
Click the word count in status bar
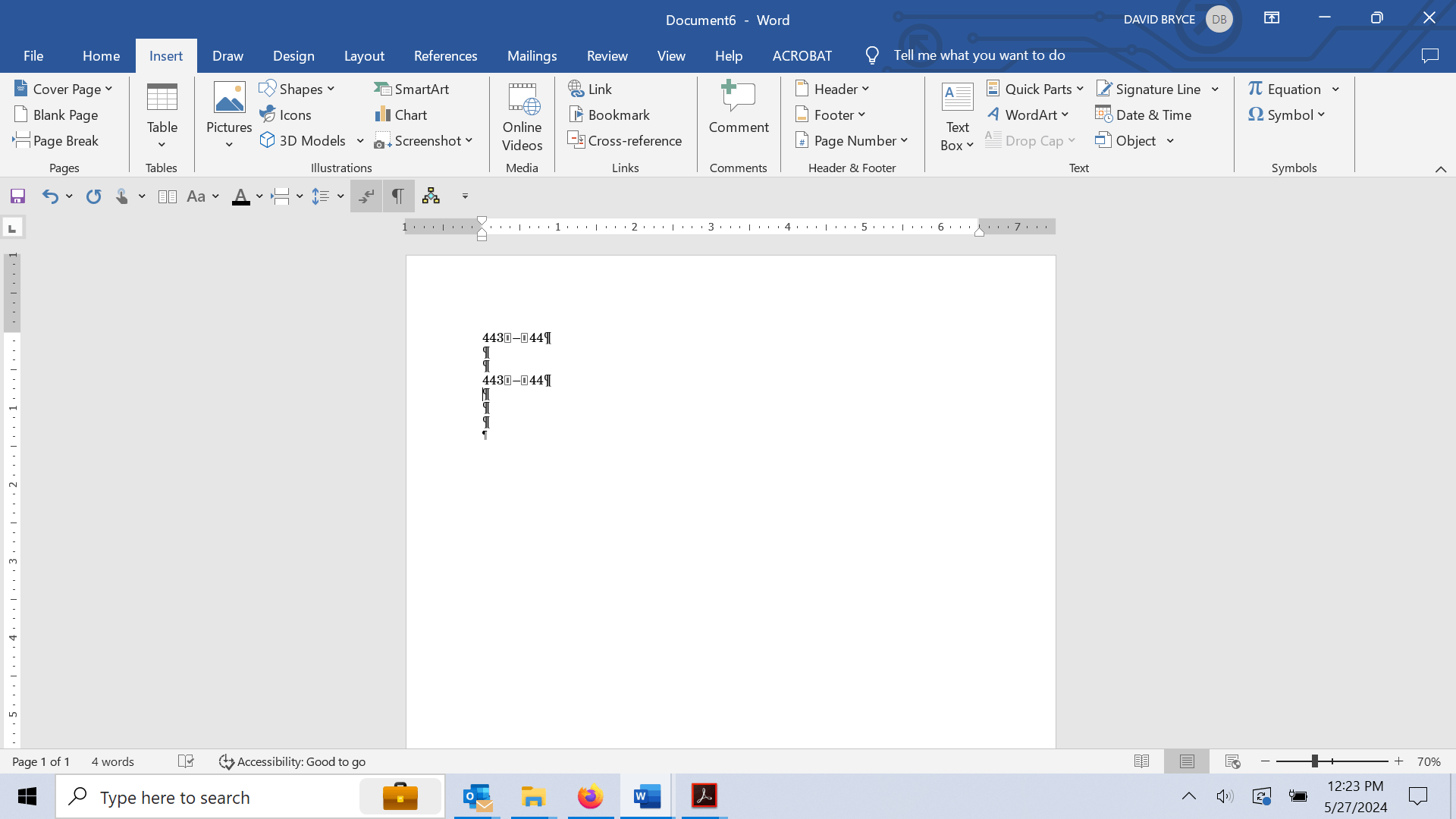(112, 761)
